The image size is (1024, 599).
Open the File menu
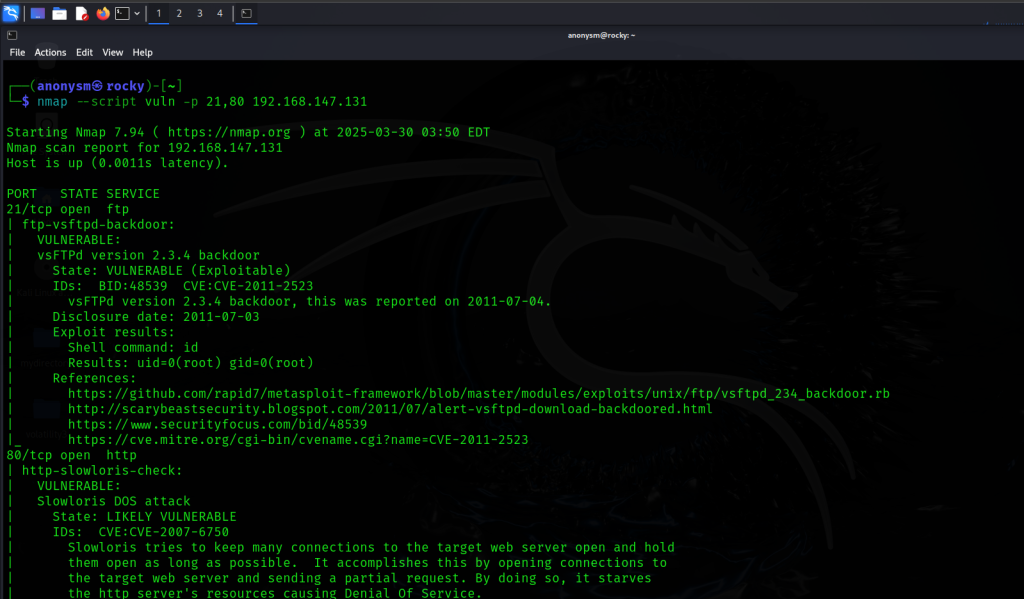click(x=17, y=52)
